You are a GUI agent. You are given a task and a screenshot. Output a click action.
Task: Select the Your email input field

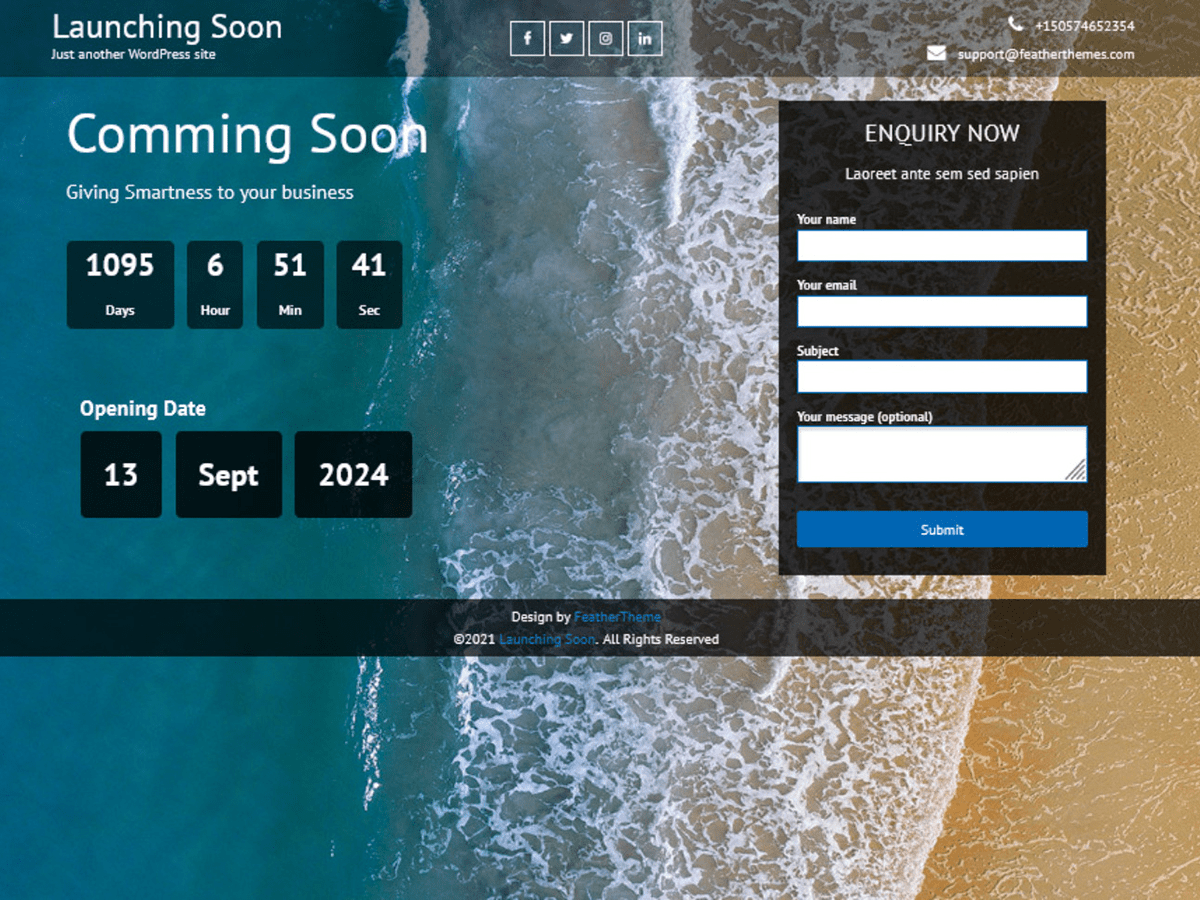pyautogui.click(x=942, y=311)
